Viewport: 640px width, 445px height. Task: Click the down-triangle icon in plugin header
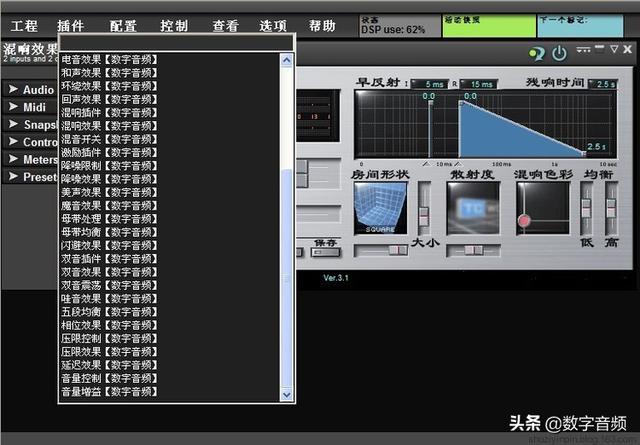pyautogui.click(x=614, y=49)
